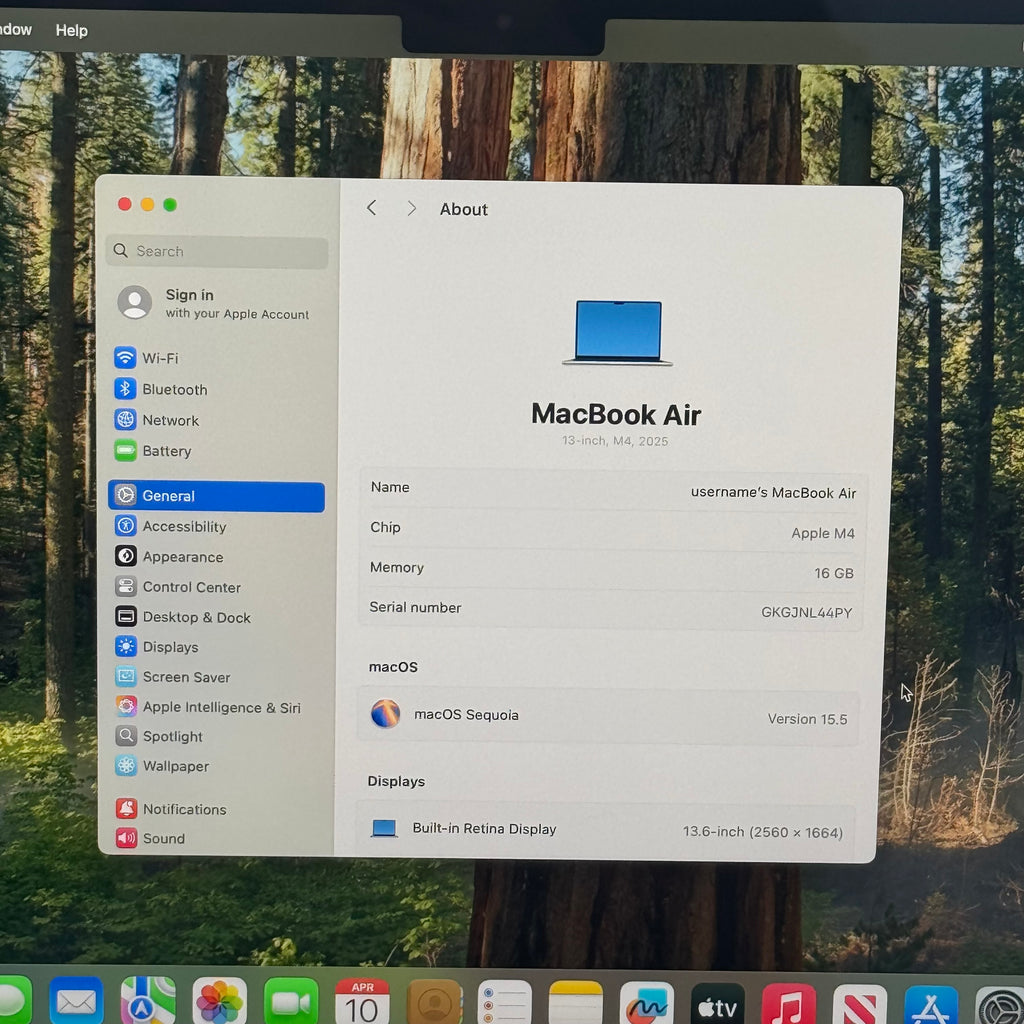
Task: Launch Music from the Dock
Action: pyautogui.click(x=789, y=1006)
